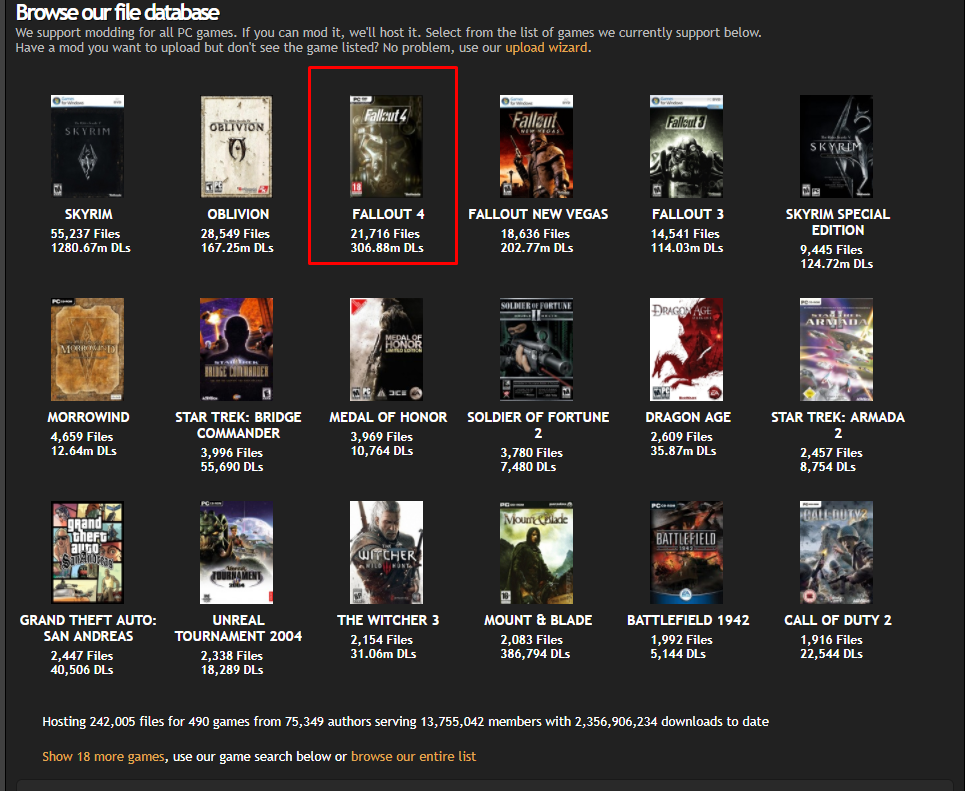965x791 pixels.
Task: Click '4,659 Files' under Morrowind
Action: tap(82, 437)
